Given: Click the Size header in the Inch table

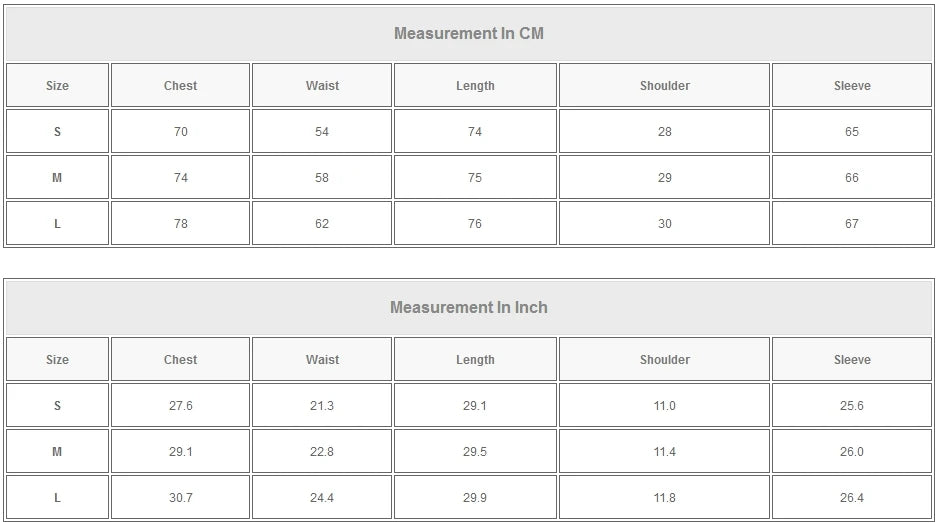Looking at the screenshot, I should [57, 360].
